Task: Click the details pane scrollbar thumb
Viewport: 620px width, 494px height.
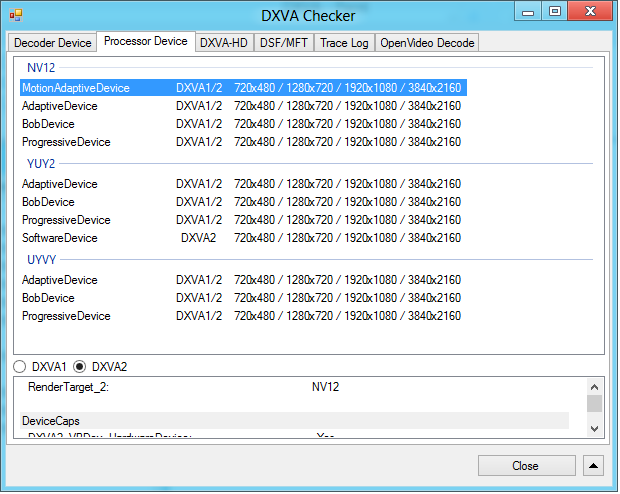Action: point(594,404)
